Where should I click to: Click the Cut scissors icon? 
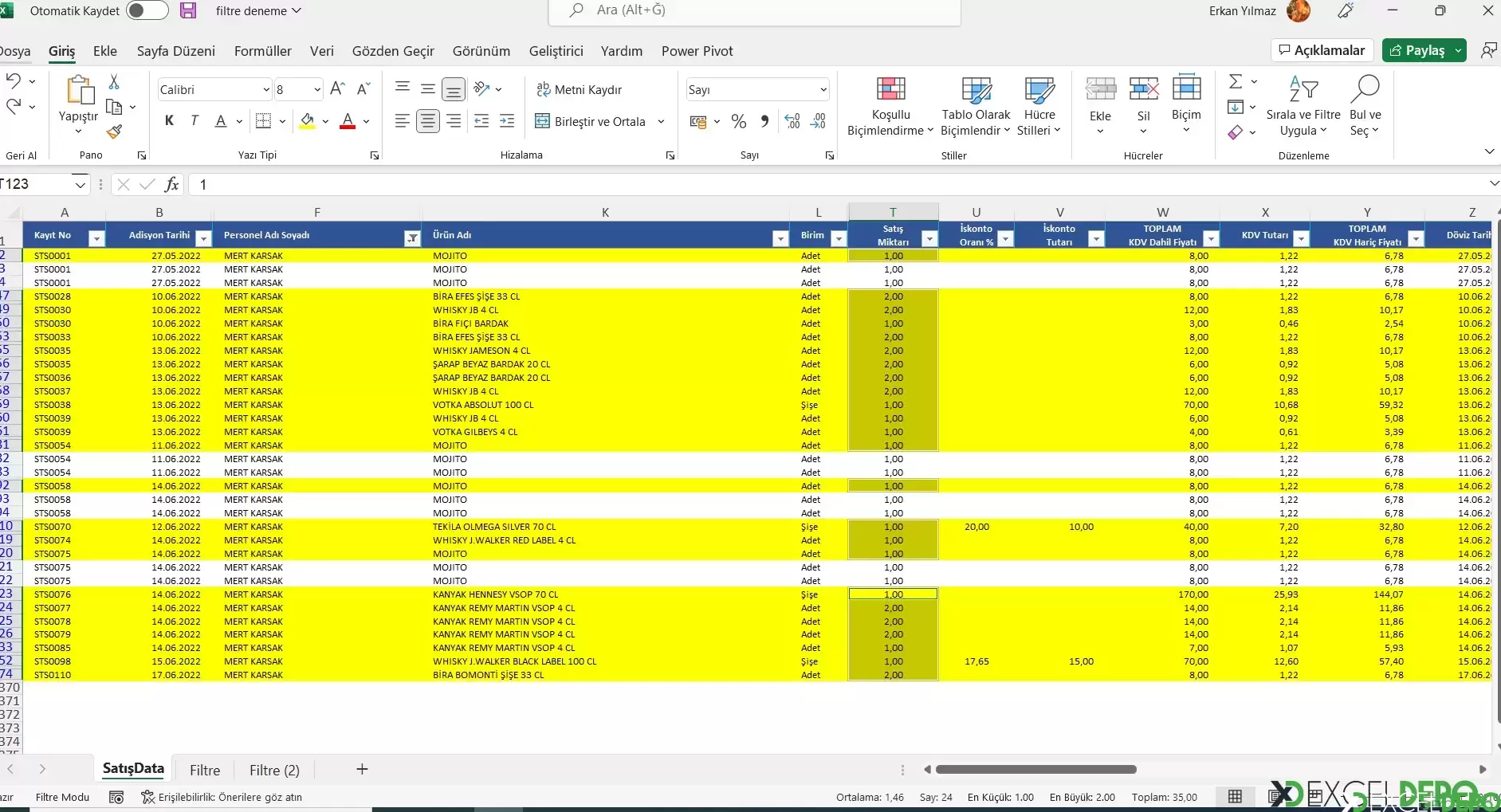pyautogui.click(x=114, y=82)
